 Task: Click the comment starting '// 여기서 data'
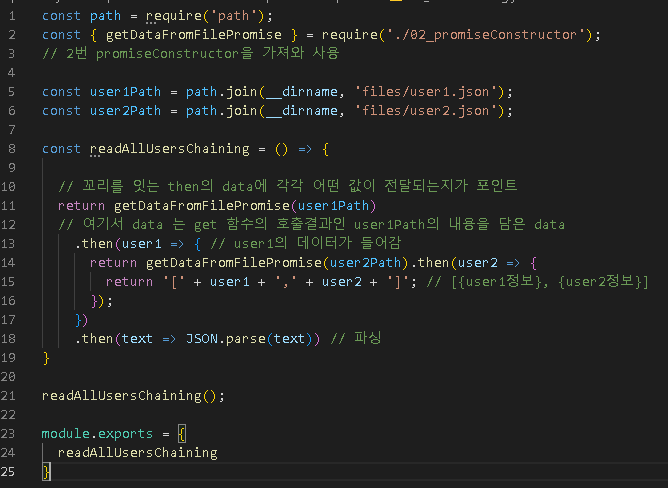(311, 225)
